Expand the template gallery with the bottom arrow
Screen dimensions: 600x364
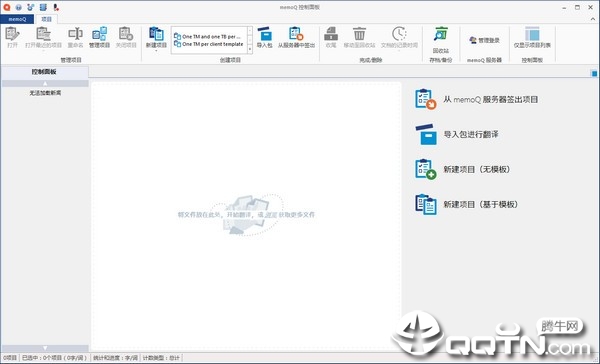pos(250,49)
